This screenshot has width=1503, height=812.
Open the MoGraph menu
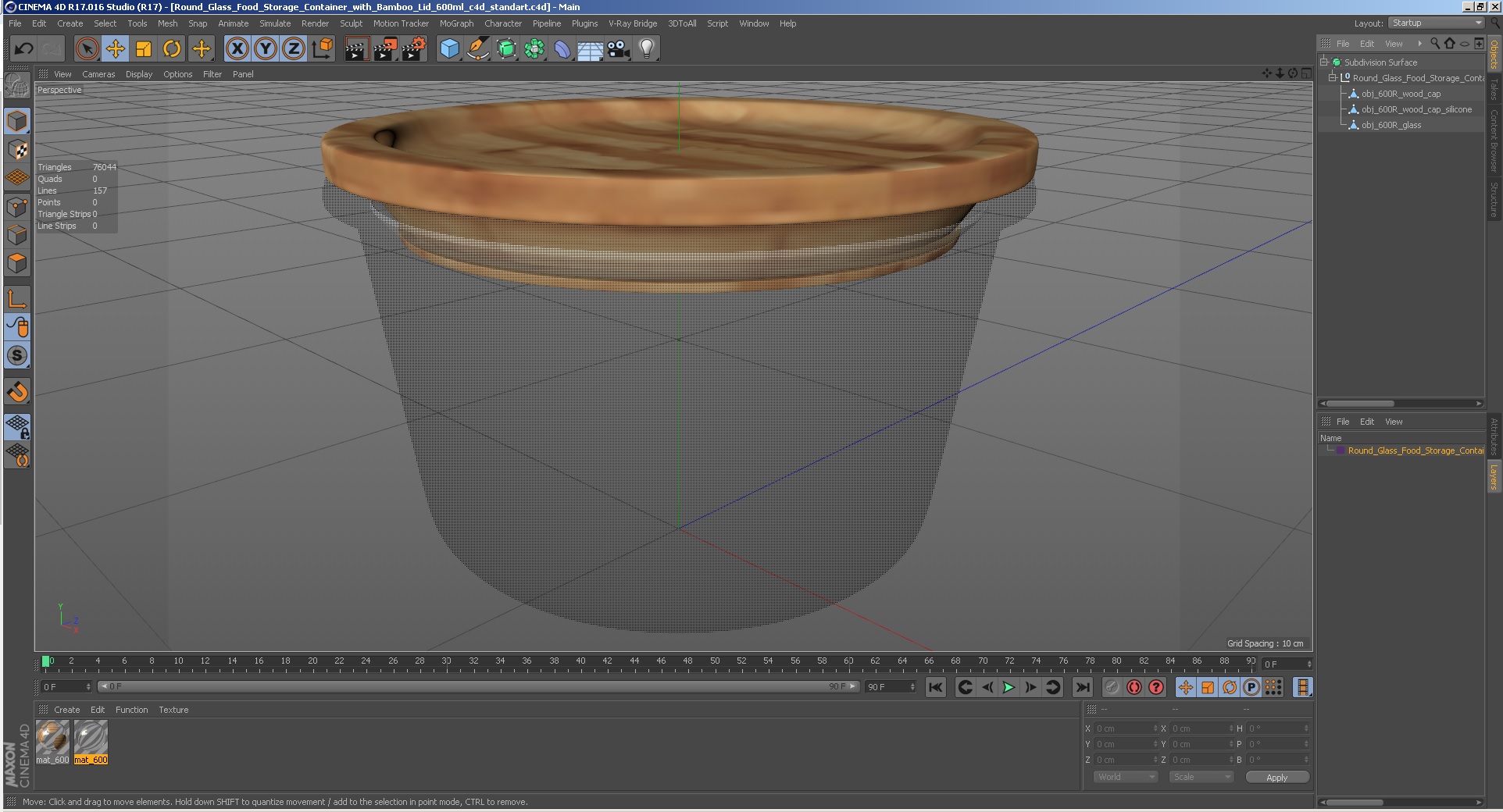pos(456,23)
